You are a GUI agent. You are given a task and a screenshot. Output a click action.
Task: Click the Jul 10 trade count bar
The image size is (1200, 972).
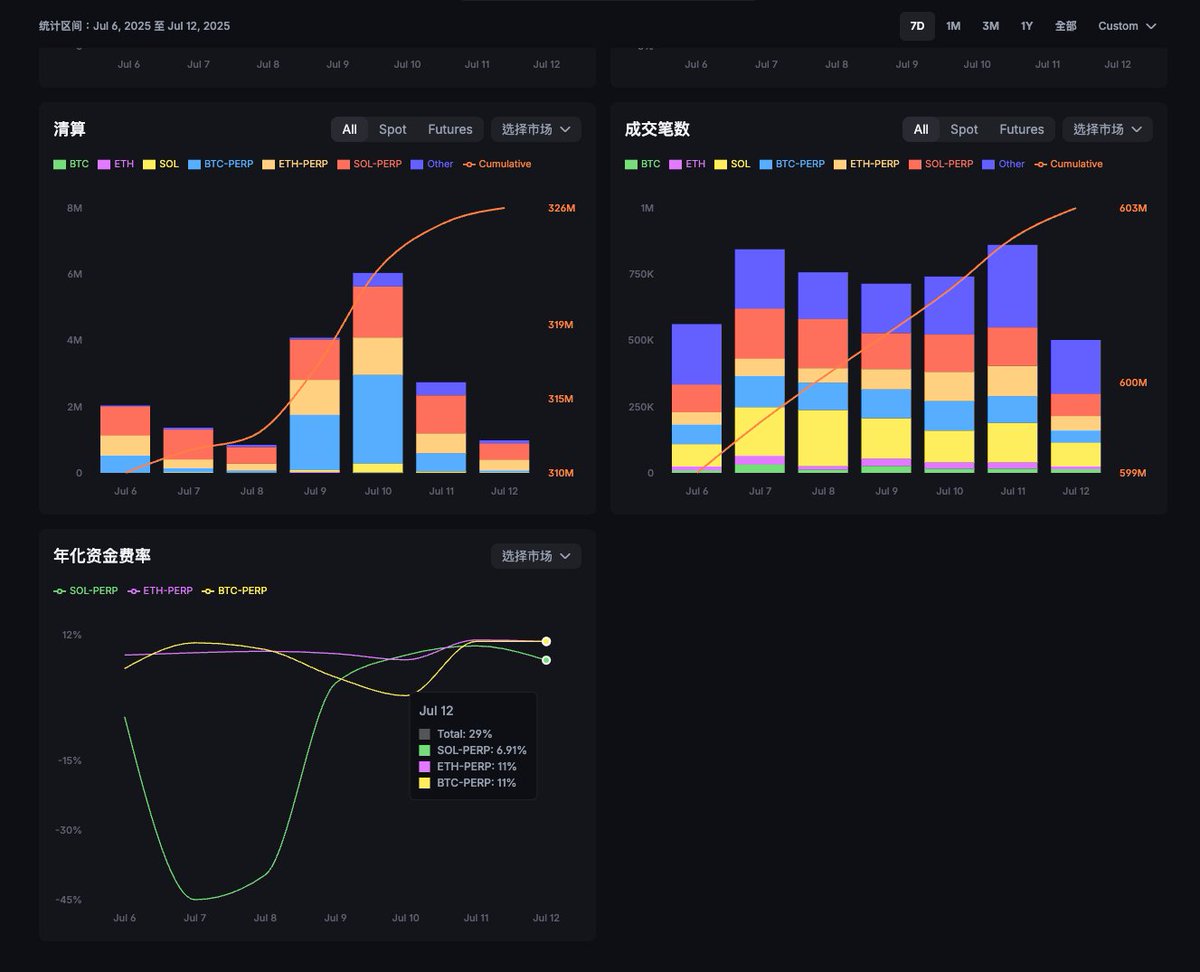pyautogui.click(x=949, y=375)
